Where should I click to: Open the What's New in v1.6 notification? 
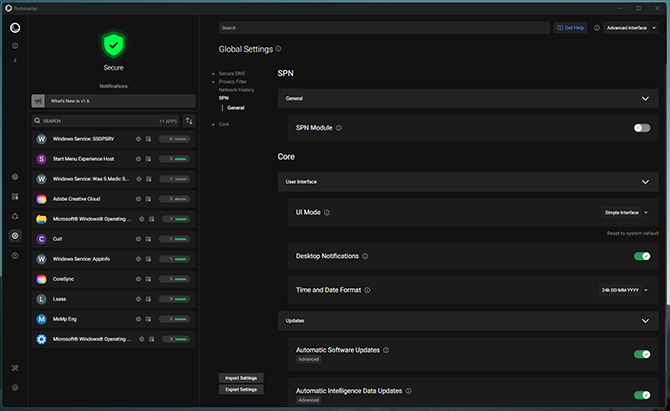click(113, 101)
